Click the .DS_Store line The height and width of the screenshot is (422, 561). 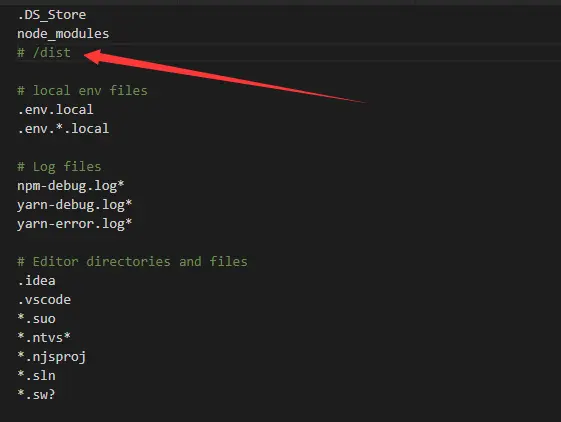click(52, 15)
